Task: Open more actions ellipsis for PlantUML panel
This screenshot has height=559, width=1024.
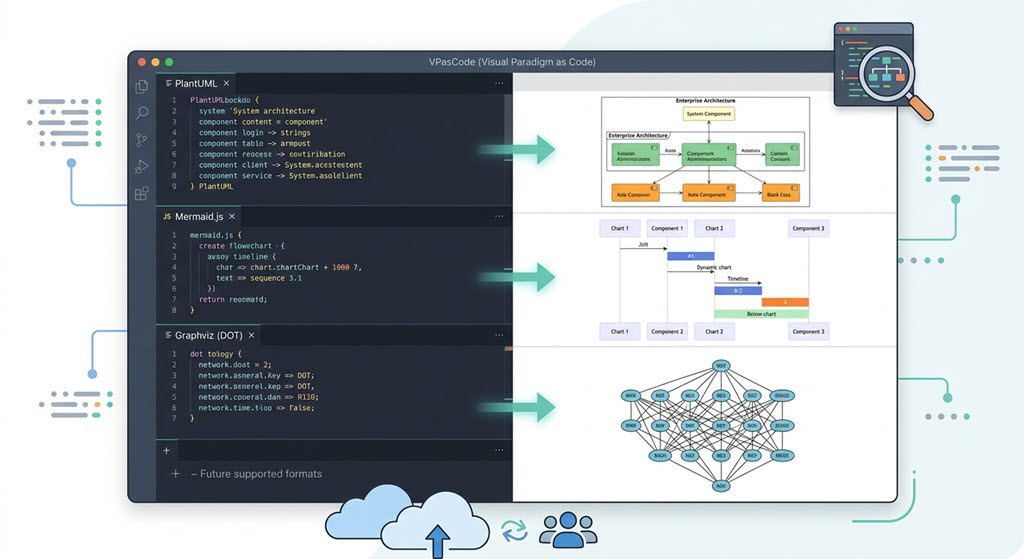Action: tap(499, 83)
